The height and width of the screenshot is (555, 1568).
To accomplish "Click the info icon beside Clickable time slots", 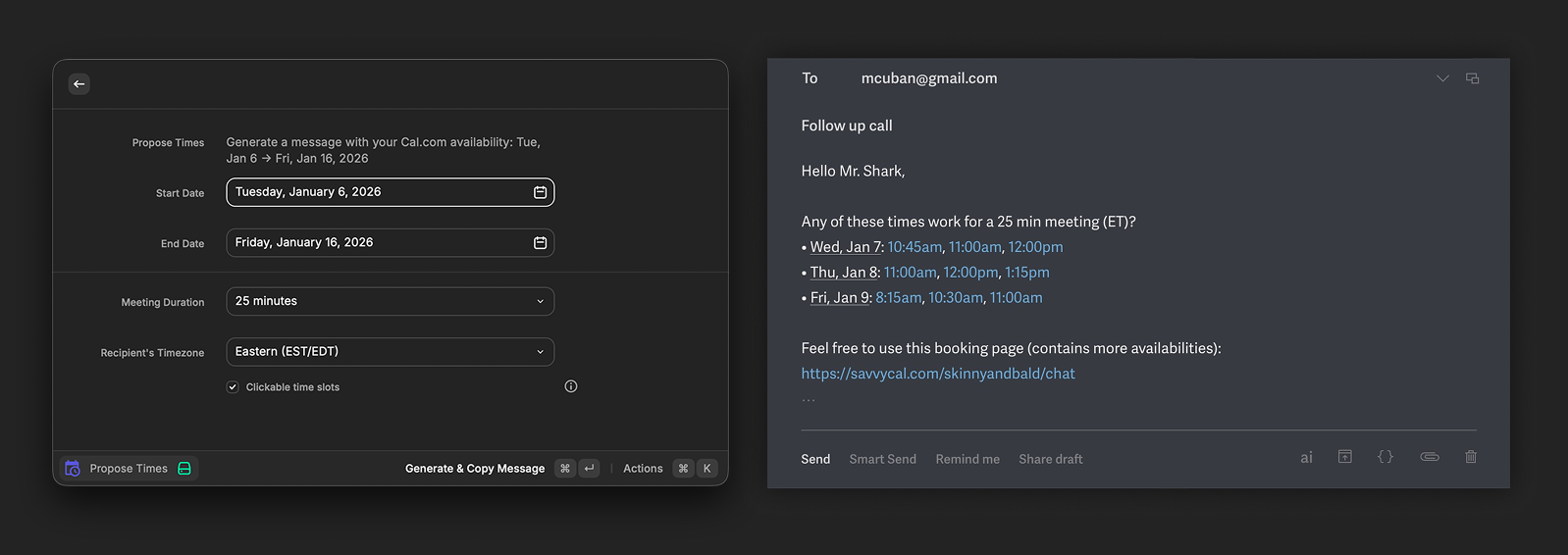I will click(x=571, y=386).
